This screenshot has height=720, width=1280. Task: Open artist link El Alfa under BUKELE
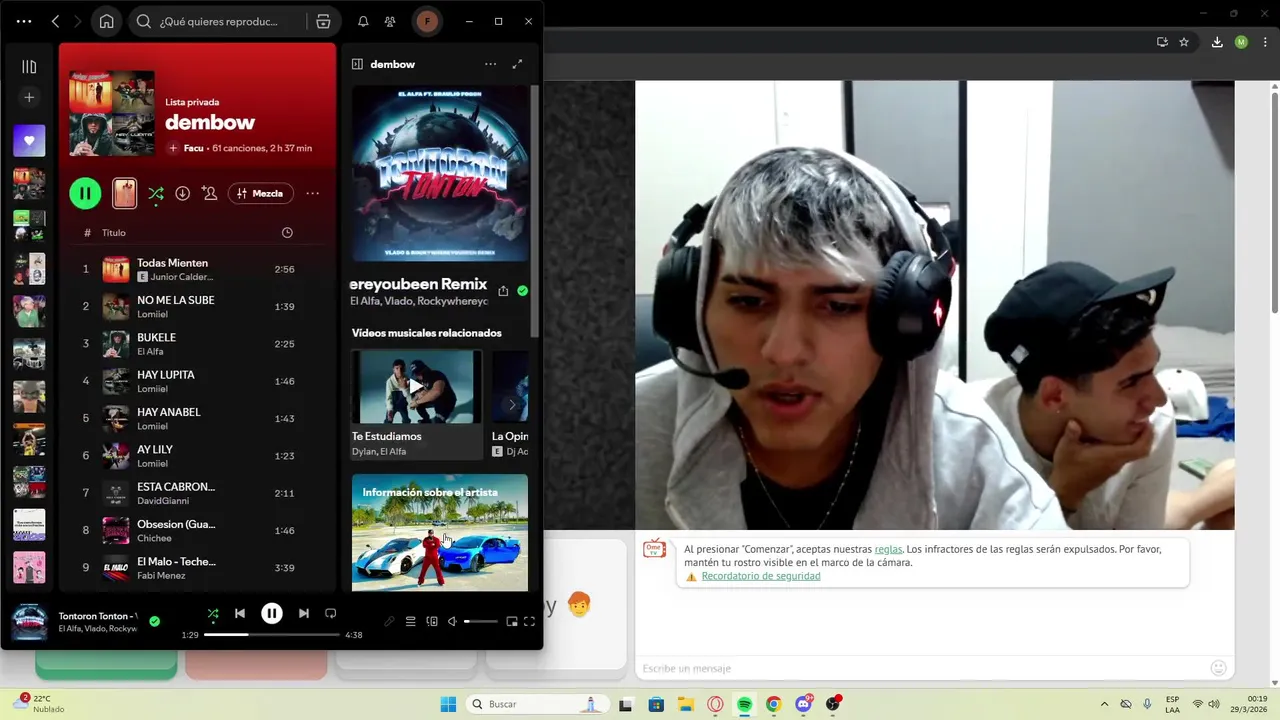pos(150,352)
